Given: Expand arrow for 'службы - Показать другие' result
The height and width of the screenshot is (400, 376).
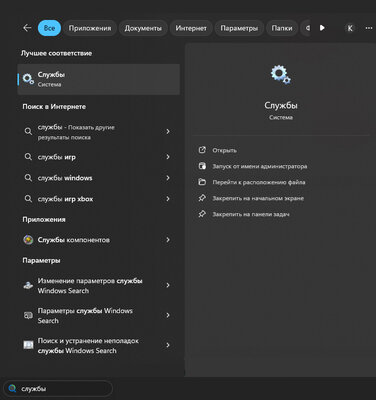Looking at the screenshot, I should pyautogui.click(x=168, y=132).
